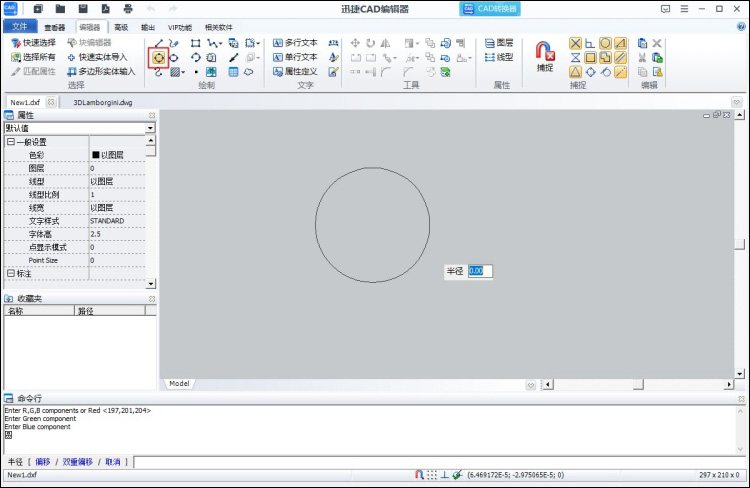Click the 双重偏移 link in the command prompt
The width and height of the screenshot is (750, 488).
click(x=77, y=462)
